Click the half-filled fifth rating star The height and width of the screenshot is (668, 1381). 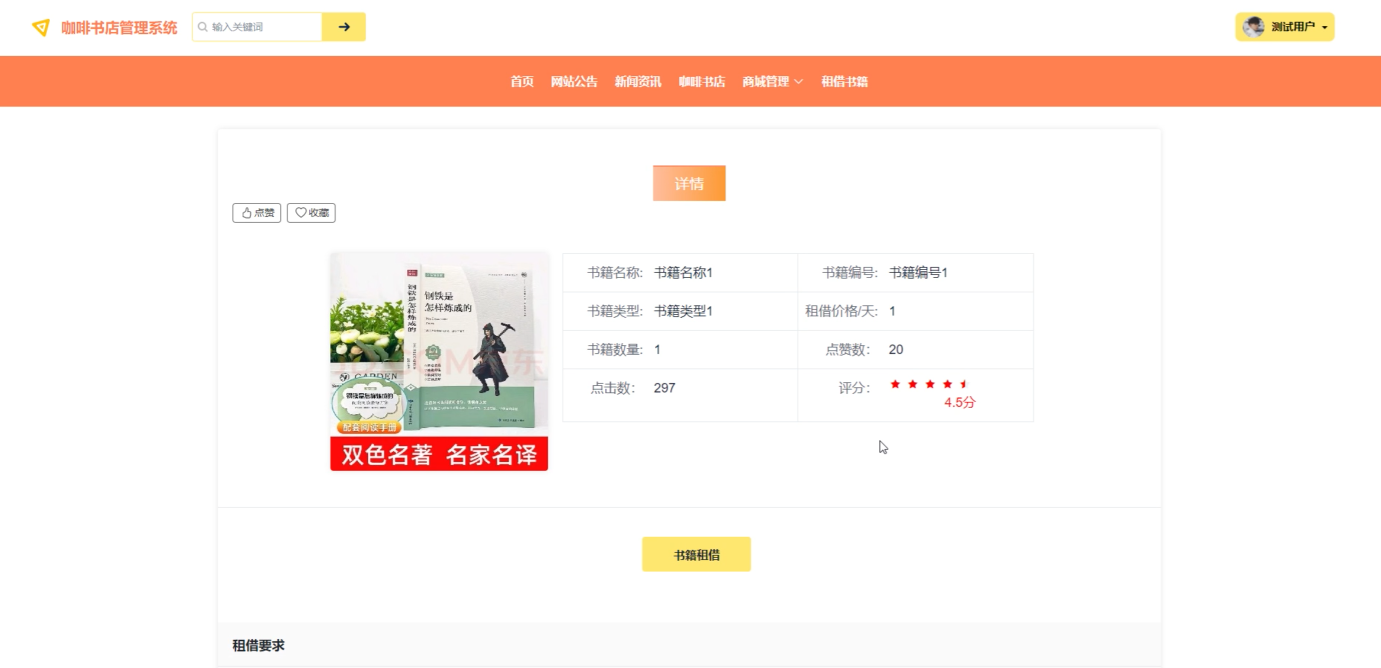pos(964,384)
